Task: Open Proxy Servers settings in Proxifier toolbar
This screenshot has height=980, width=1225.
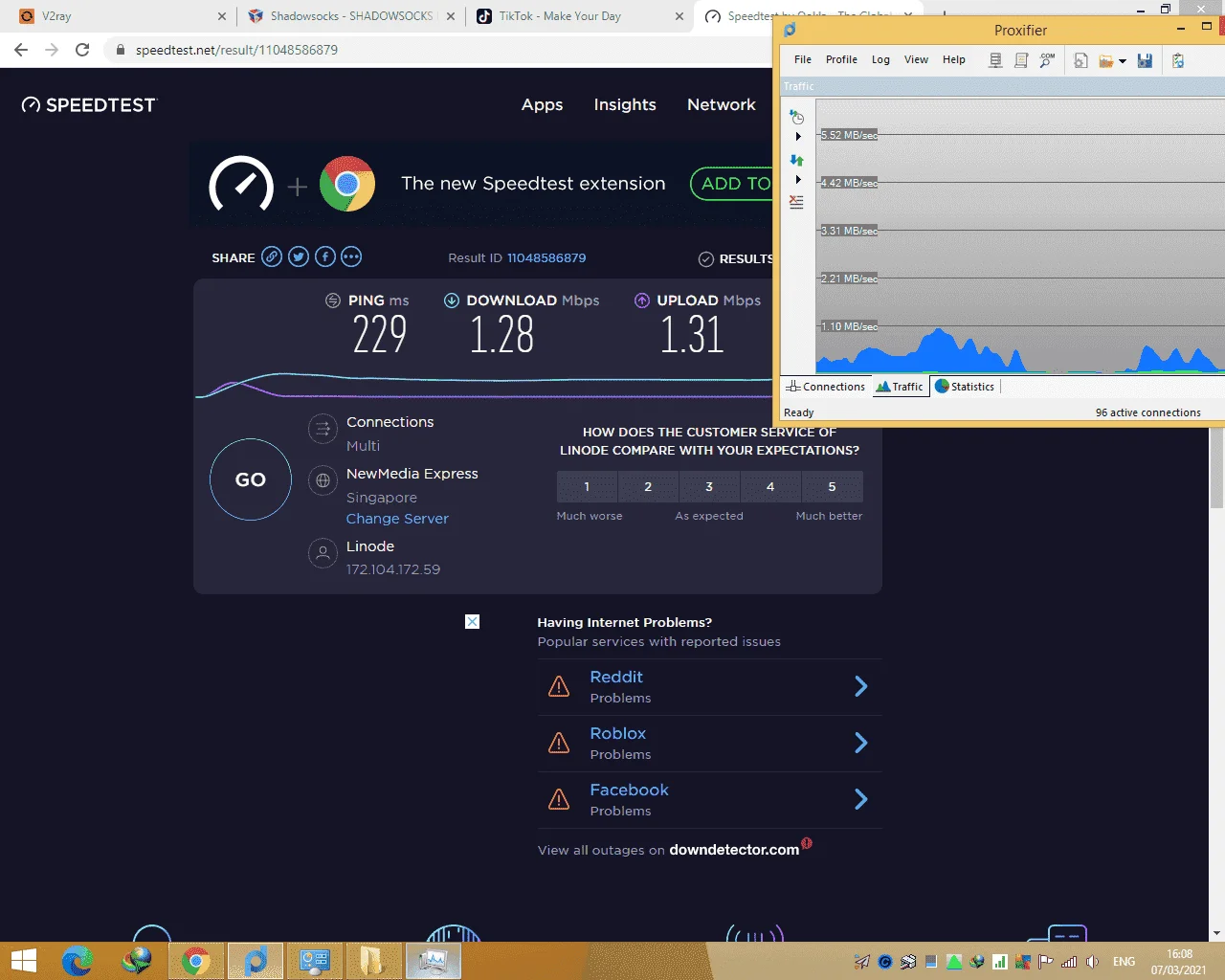Action: click(x=995, y=60)
